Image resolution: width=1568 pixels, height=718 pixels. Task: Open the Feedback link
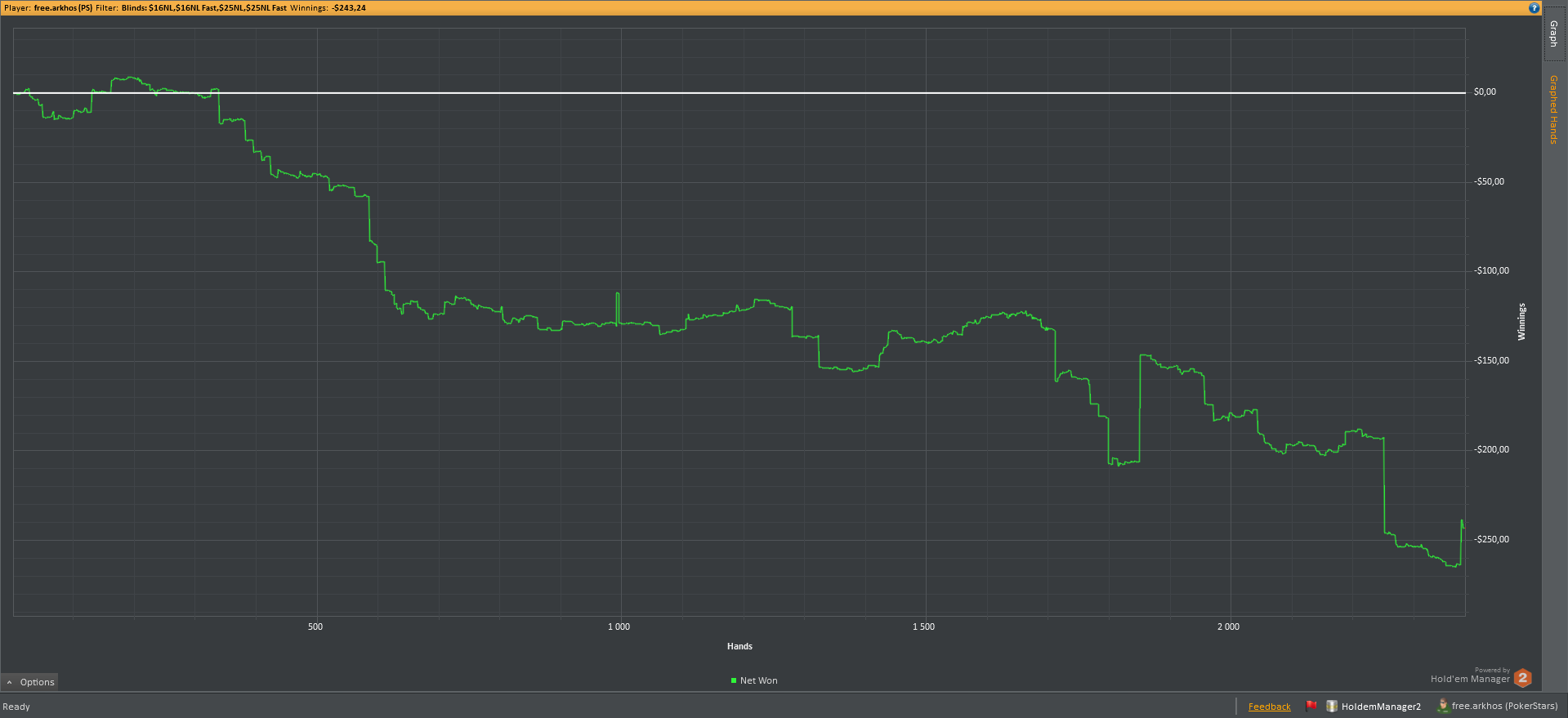(1269, 707)
